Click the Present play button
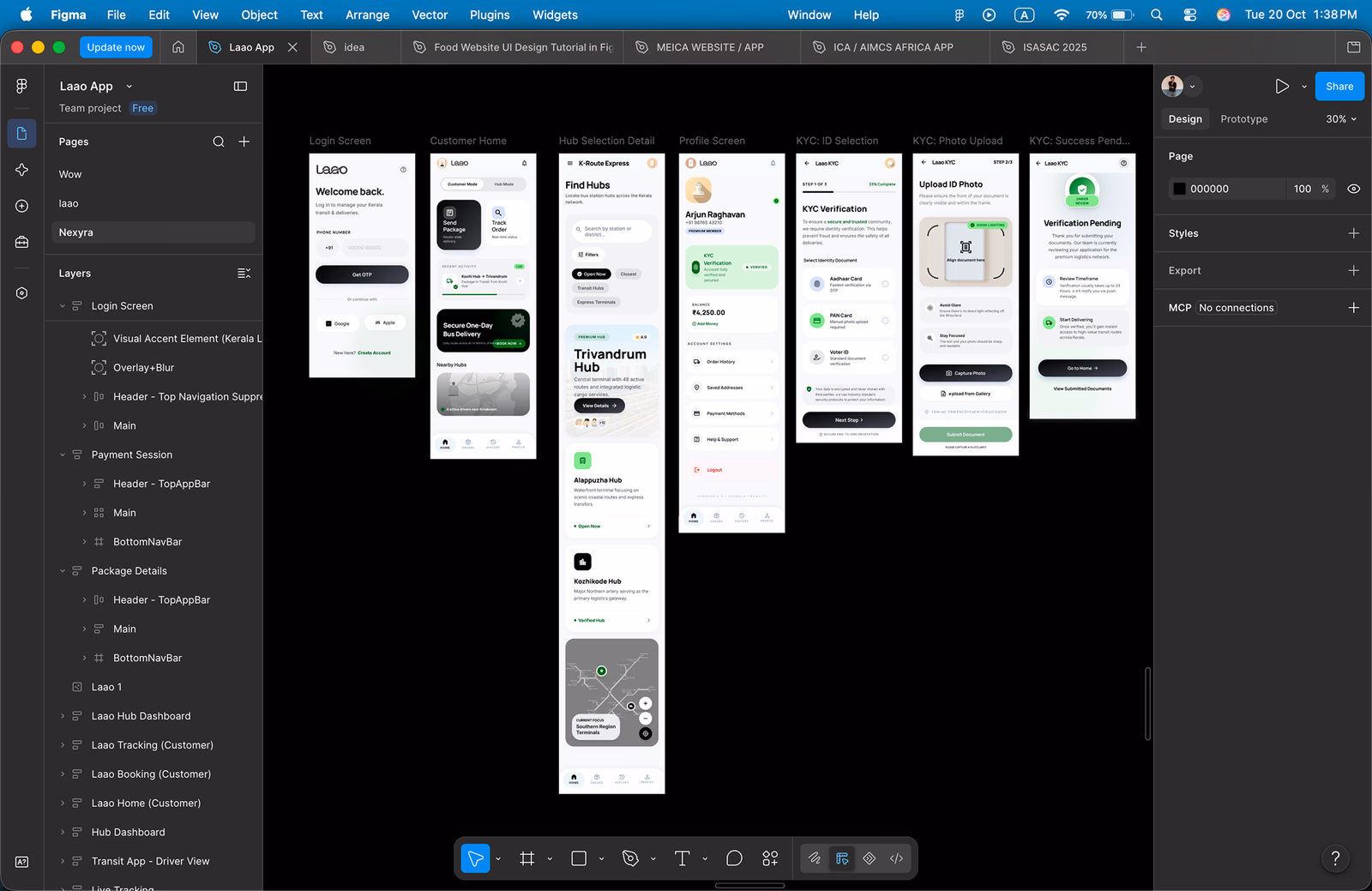The height and width of the screenshot is (891, 1372). coord(1282,86)
